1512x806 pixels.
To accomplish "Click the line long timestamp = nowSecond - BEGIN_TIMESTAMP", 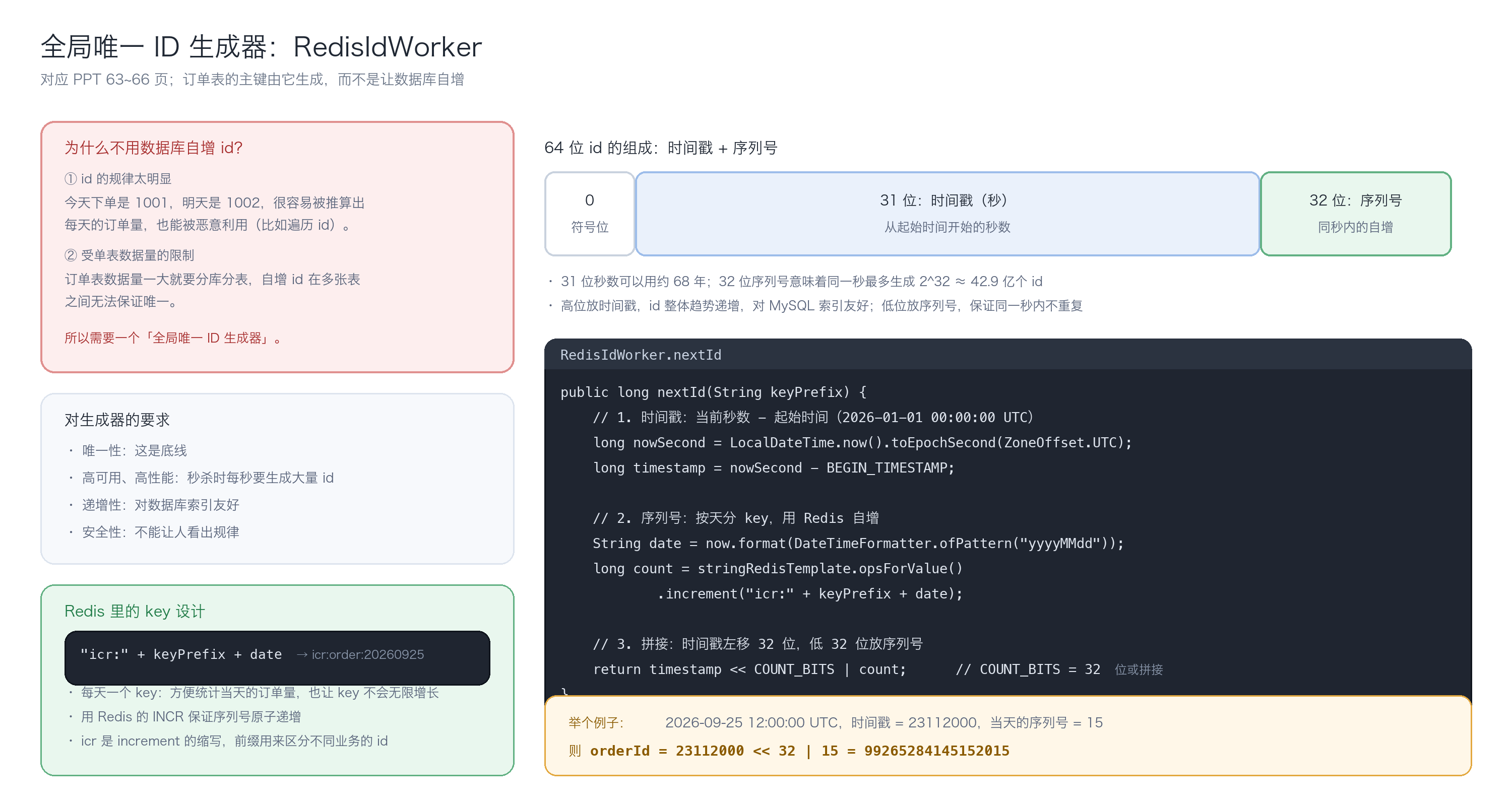I will 774,467.
